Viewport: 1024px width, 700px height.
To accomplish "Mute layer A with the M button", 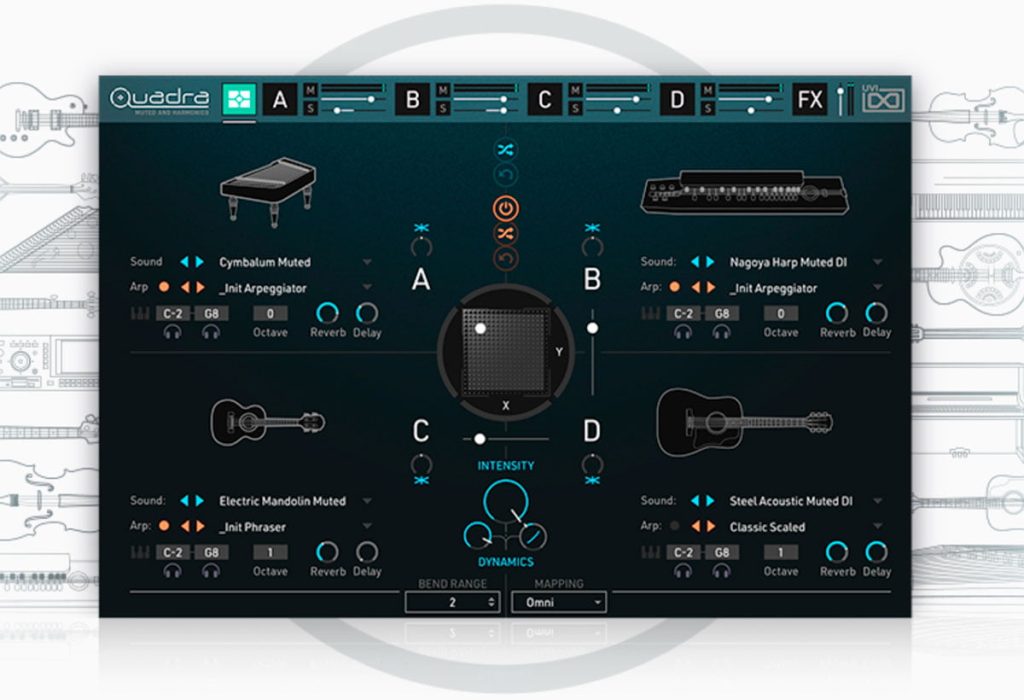I will [x=311, y=90].
